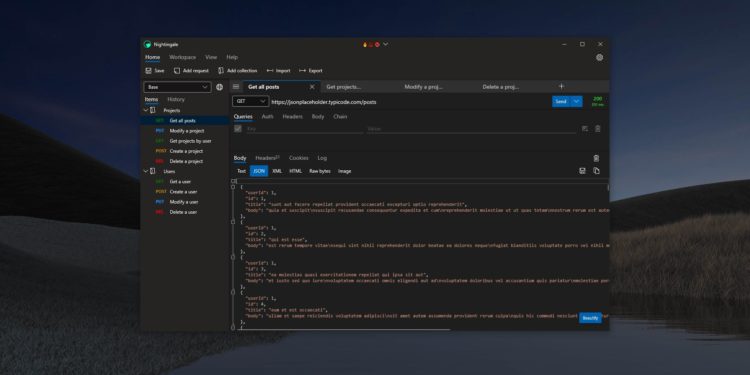Click the Add collection icon

(x=221, y=71)
